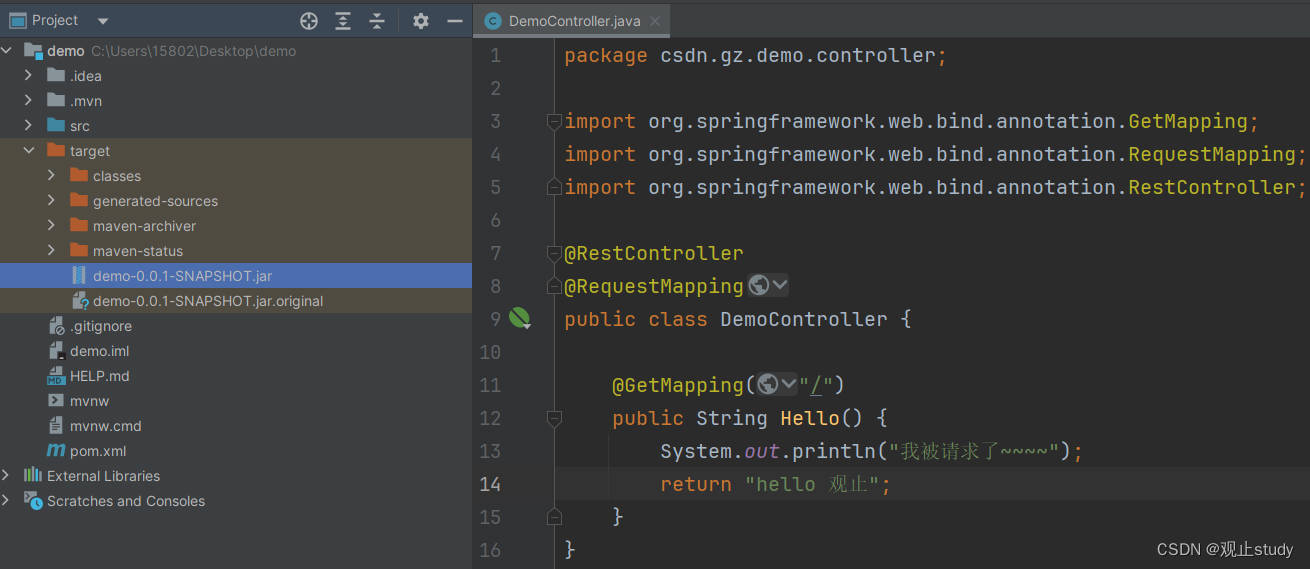Click the maven-status folder icon
This screenshot has height=569, width=1310.
tap(79, 250)
